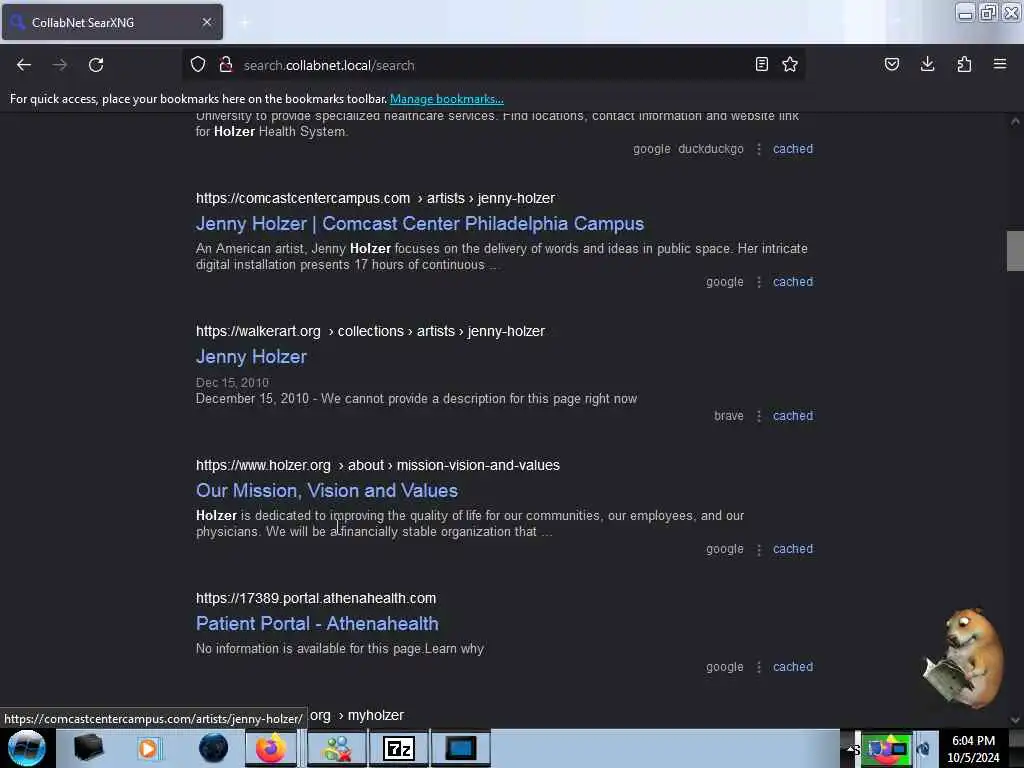Open cached link for Holzer Health System result

coord(793,149)
